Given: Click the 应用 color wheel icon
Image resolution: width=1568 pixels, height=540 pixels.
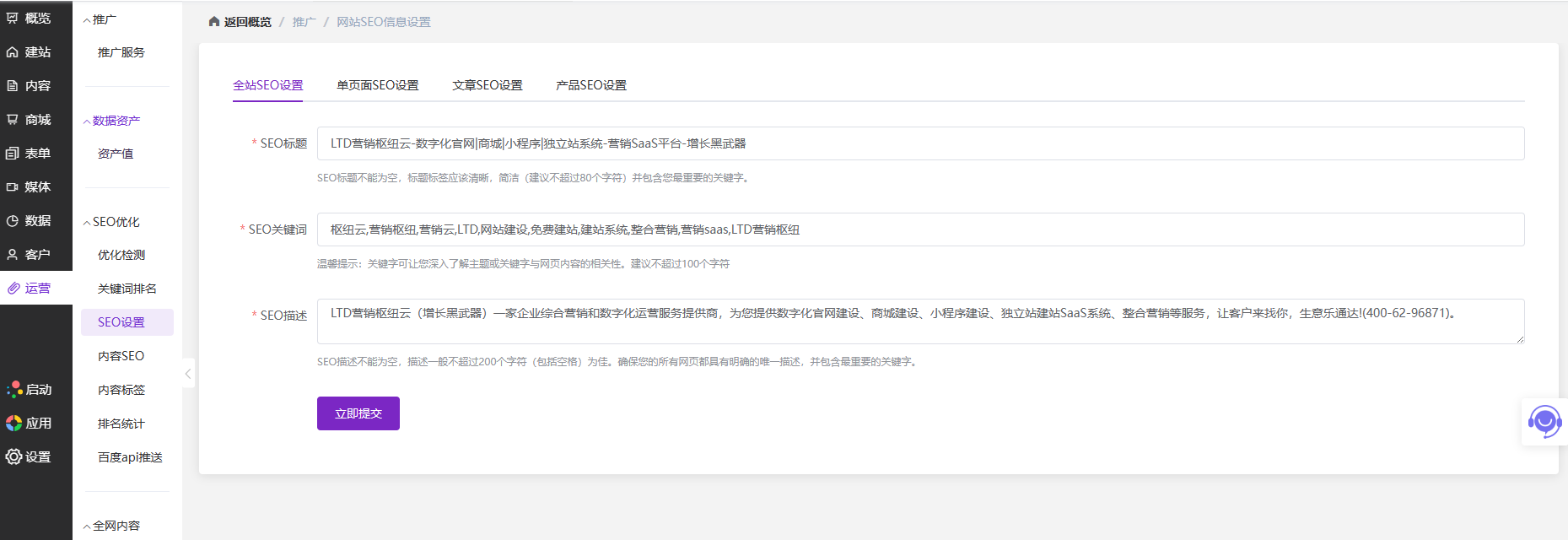Looking at the screenshot, I should coord(14,423).
